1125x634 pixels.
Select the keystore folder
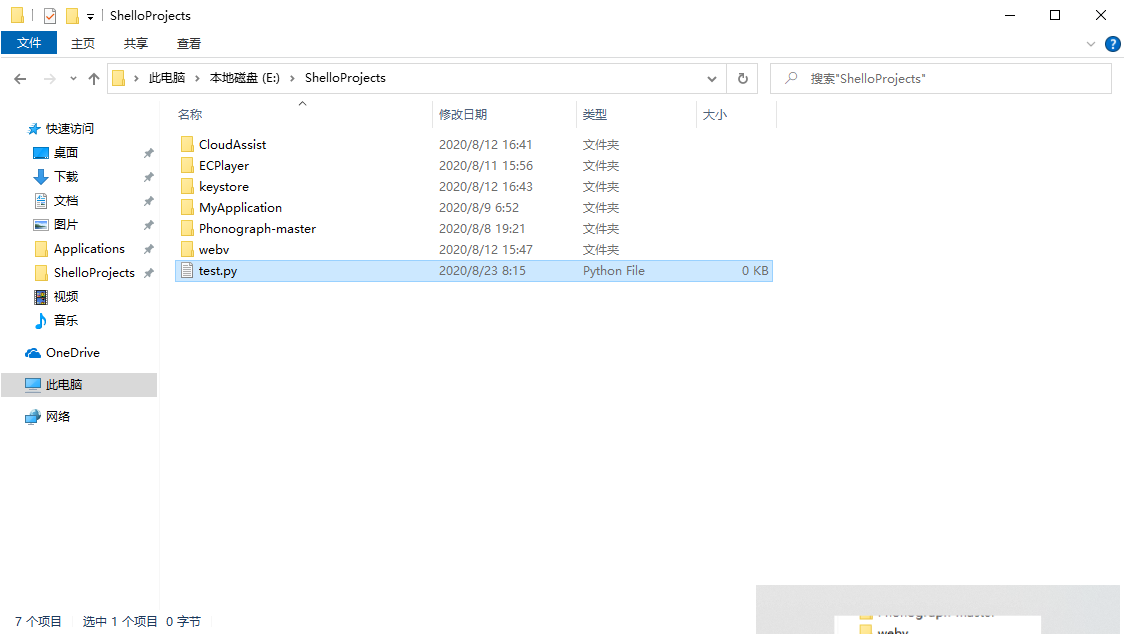pos(223,186)
